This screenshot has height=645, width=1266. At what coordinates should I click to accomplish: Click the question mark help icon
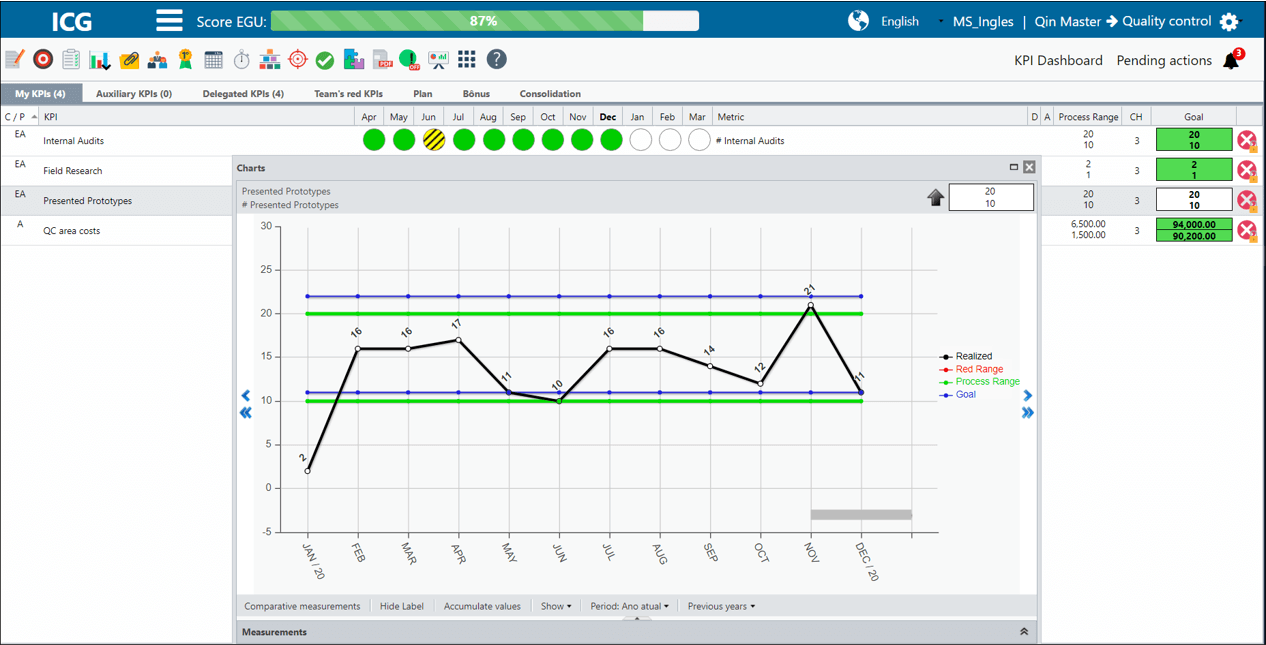click(x=497, y=60)
